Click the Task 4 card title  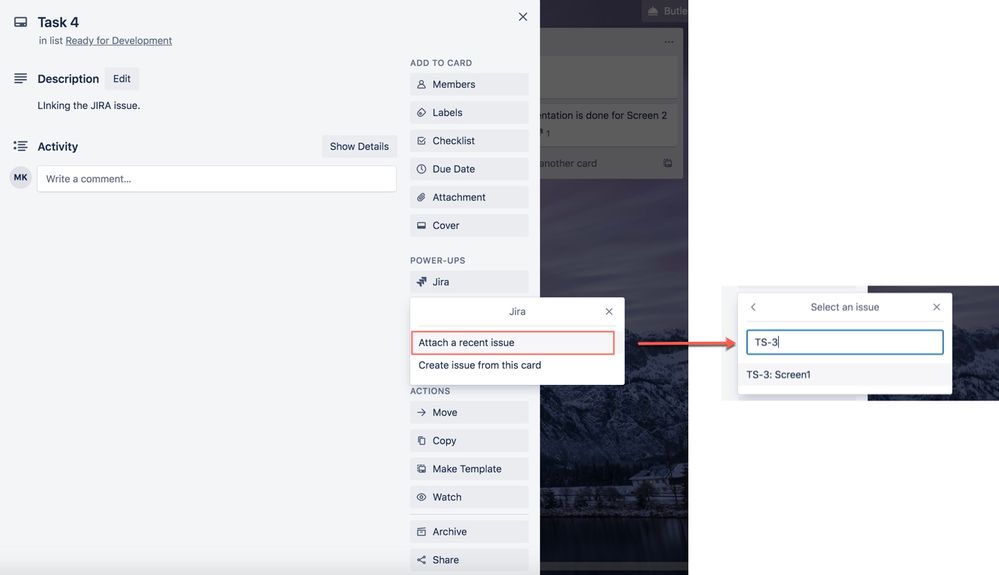58,22
